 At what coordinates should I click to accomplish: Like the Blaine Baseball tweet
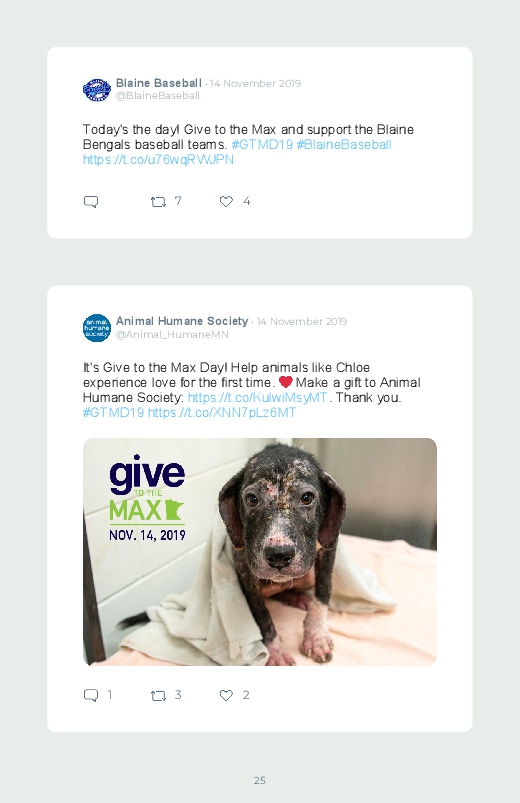(x=226, y=201)
